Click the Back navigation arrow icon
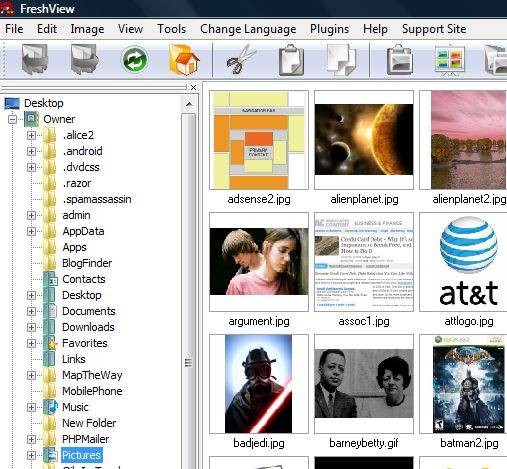Viewport: 507px width, 469px height. pos(35,60)
